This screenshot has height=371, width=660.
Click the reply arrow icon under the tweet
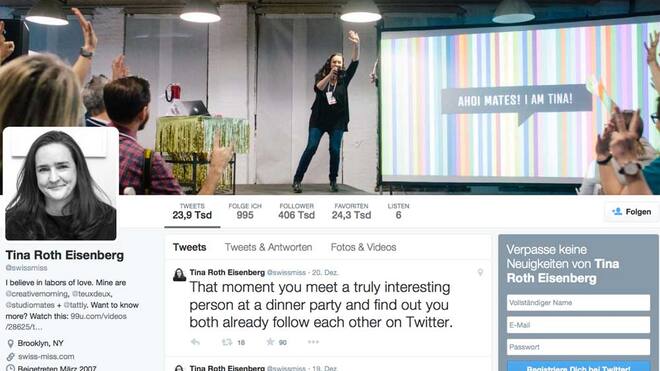(x=195, y=342)
